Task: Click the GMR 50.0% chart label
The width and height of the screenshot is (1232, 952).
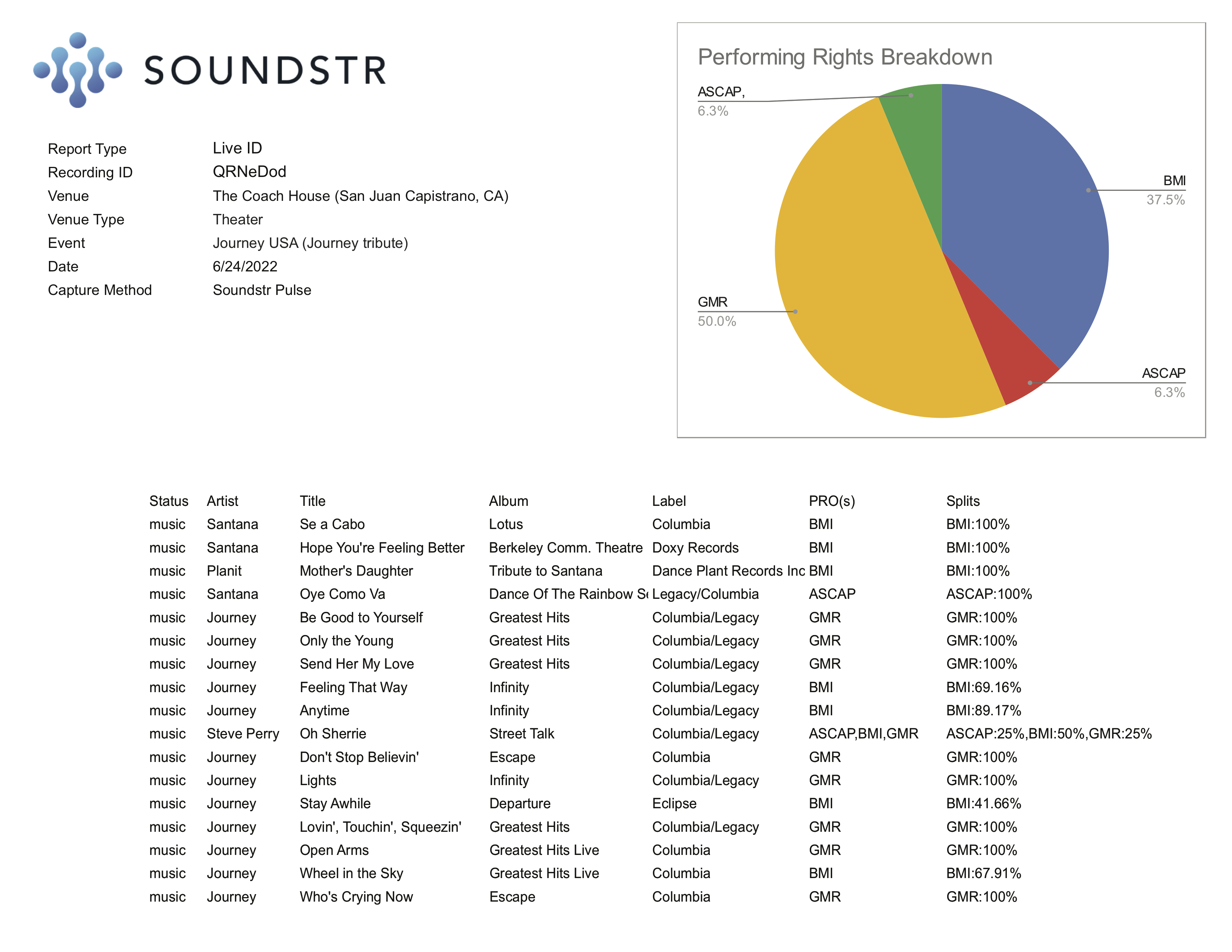Action: click(716, 311)
